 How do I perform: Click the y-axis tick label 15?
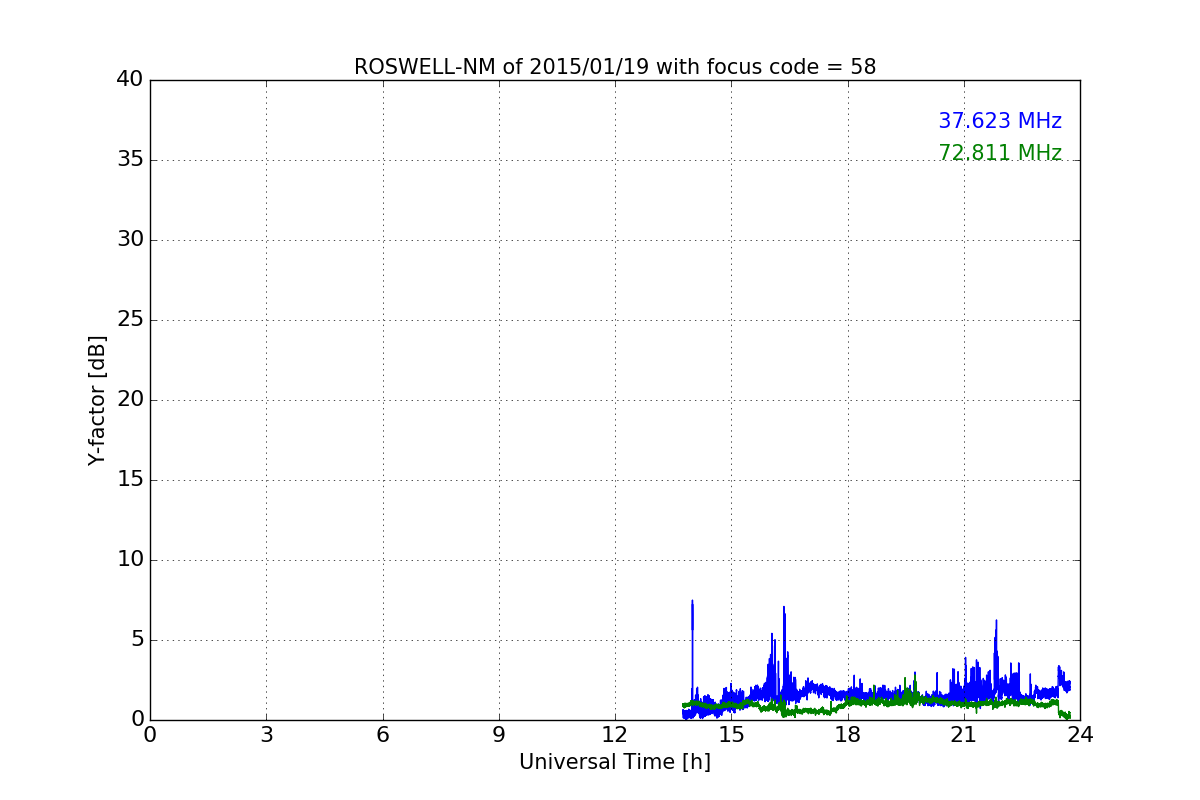[130, 480]
